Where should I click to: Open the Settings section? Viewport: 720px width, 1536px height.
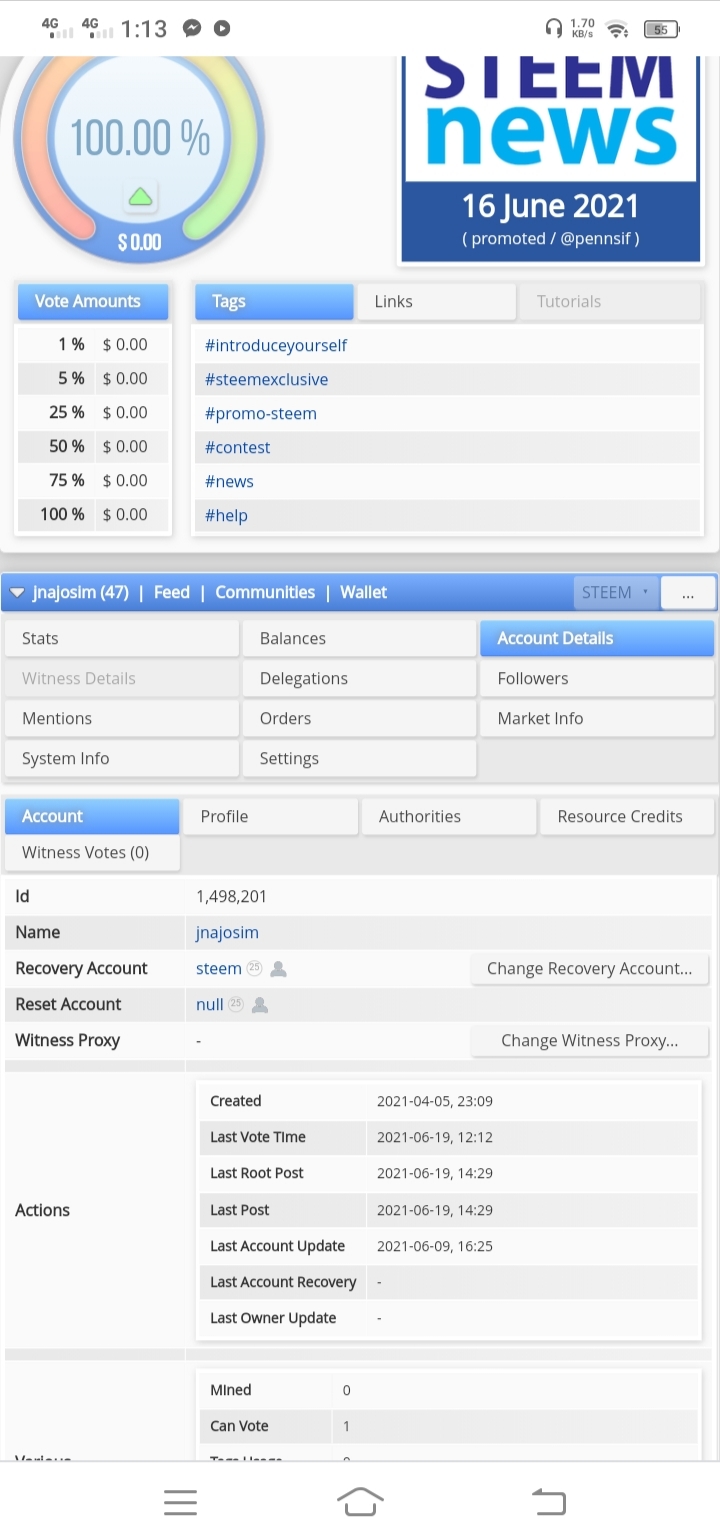[360, 758]
